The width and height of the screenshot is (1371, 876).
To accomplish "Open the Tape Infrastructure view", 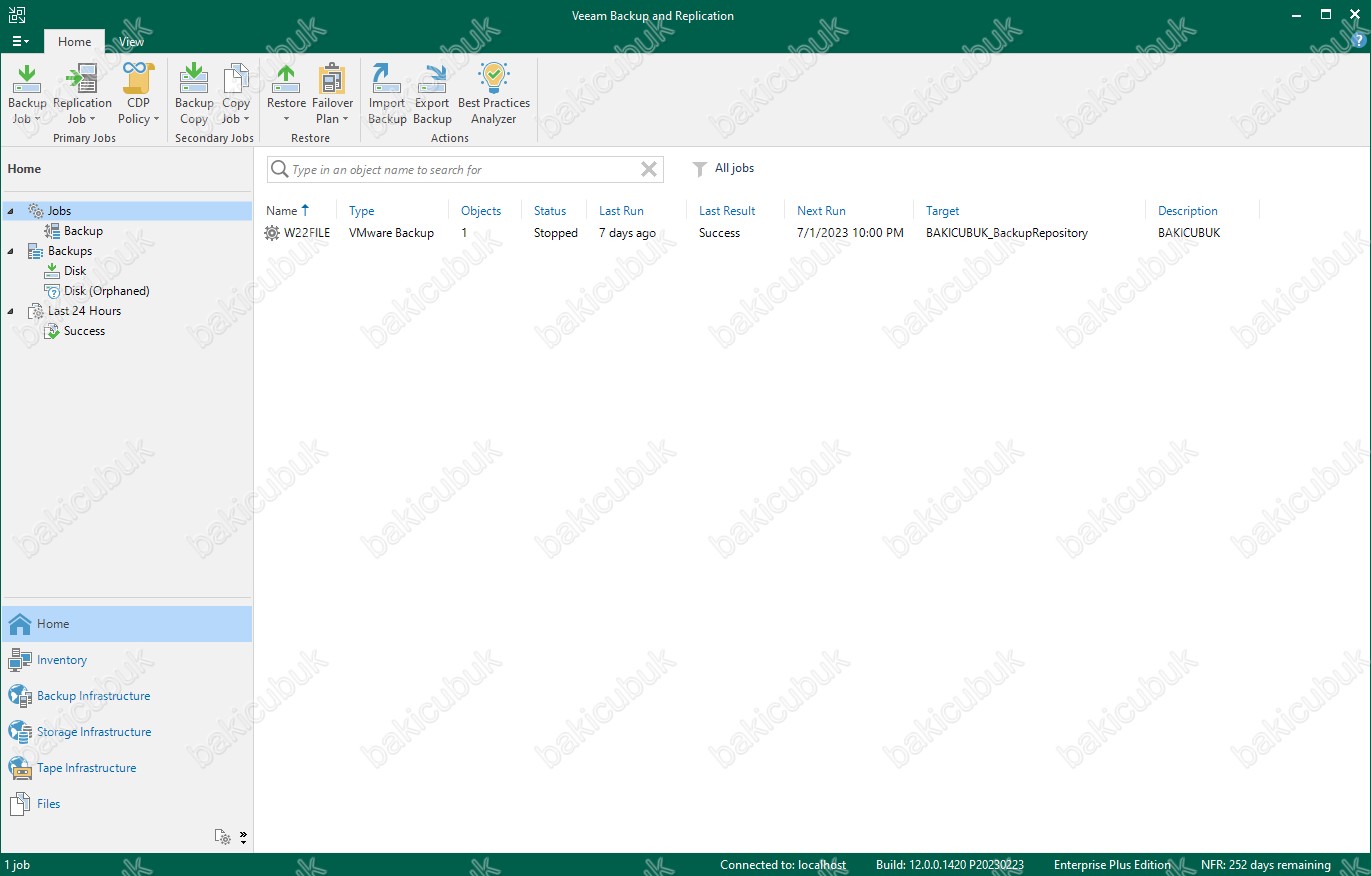I will tap(126, 768).
